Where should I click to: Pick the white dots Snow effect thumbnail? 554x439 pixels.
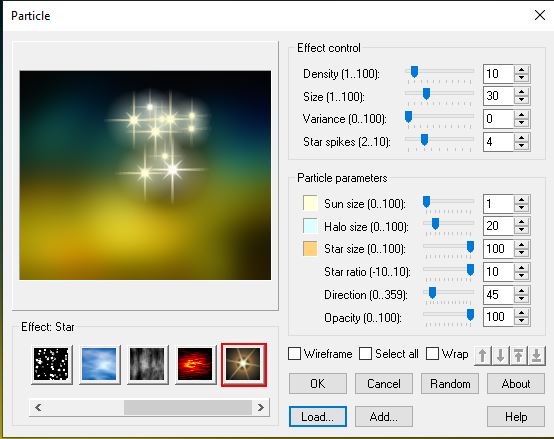51,364
